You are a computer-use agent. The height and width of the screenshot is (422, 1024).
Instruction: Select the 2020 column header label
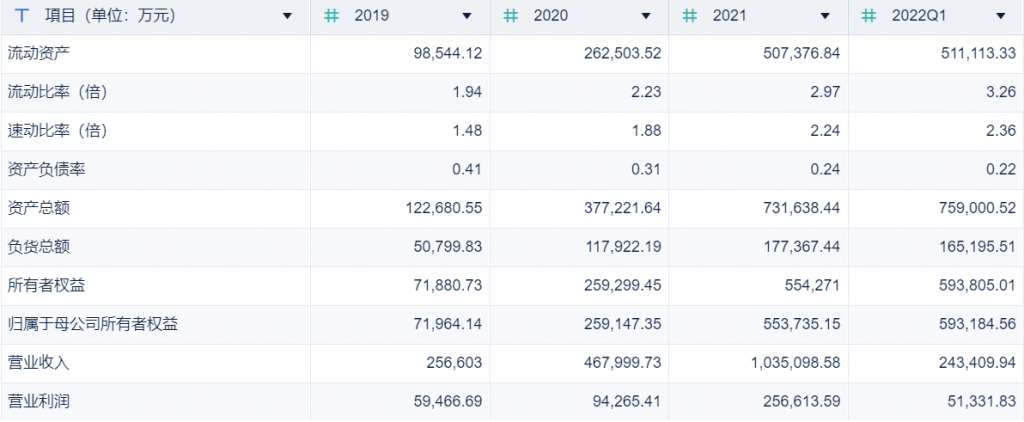point(551,16)
